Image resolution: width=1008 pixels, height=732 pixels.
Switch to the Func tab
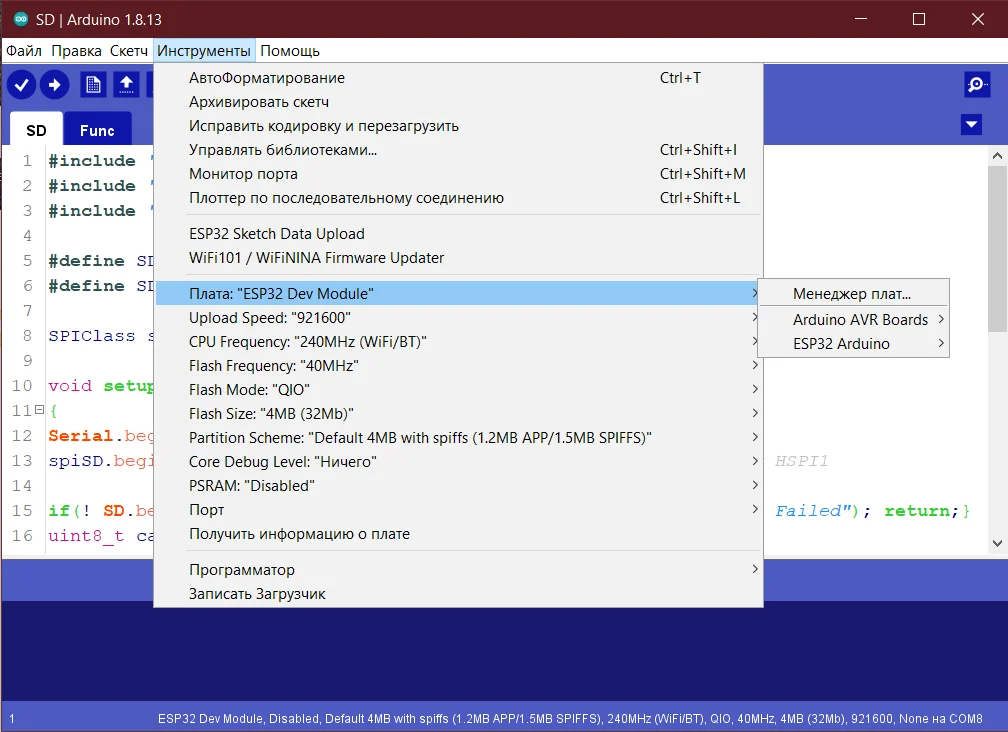coord(97,130)
